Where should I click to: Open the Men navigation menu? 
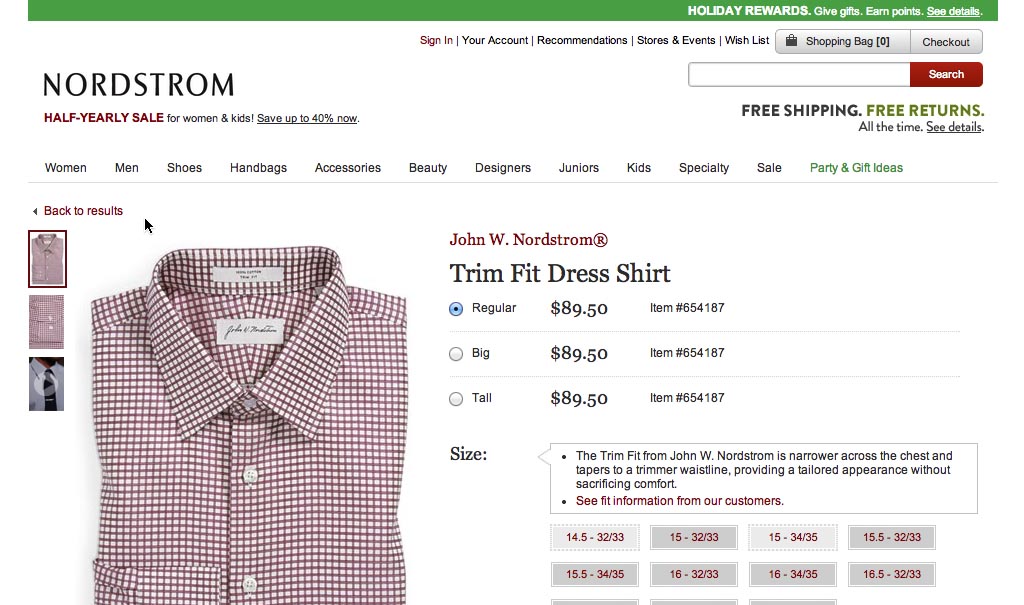pos(127,168)
